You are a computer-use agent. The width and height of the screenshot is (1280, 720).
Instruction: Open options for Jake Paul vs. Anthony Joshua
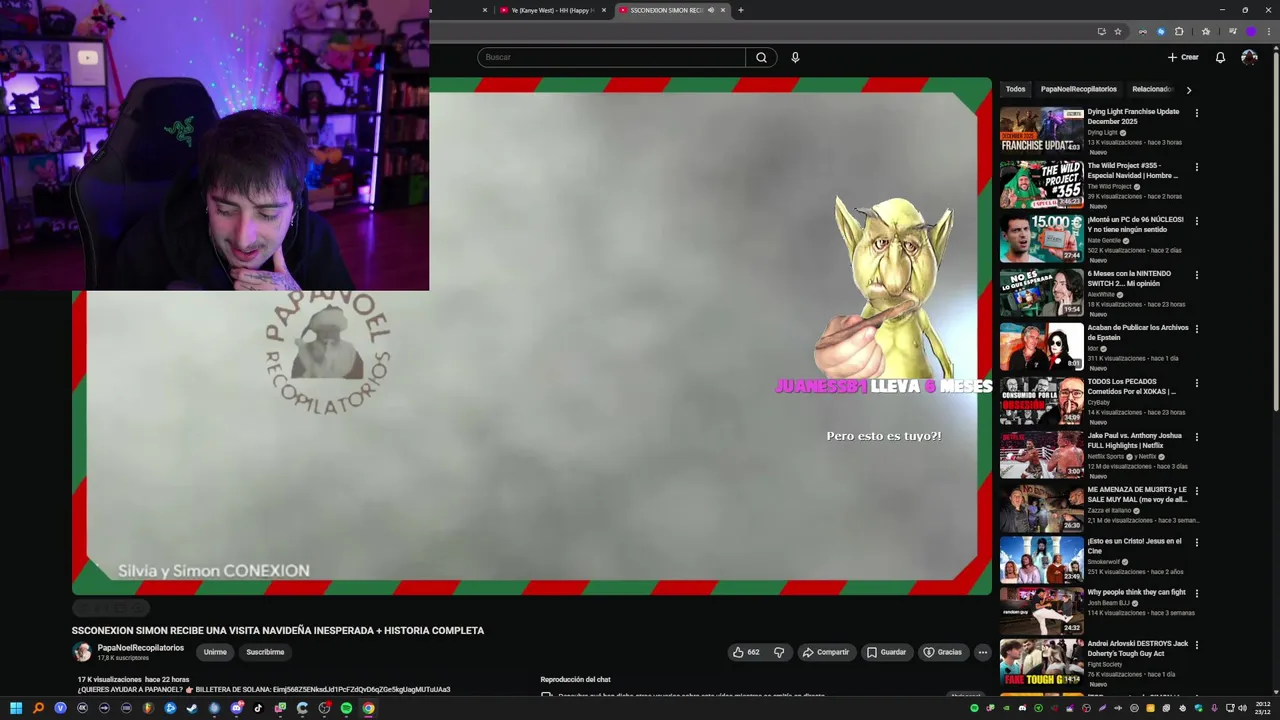coord(1196,437)
